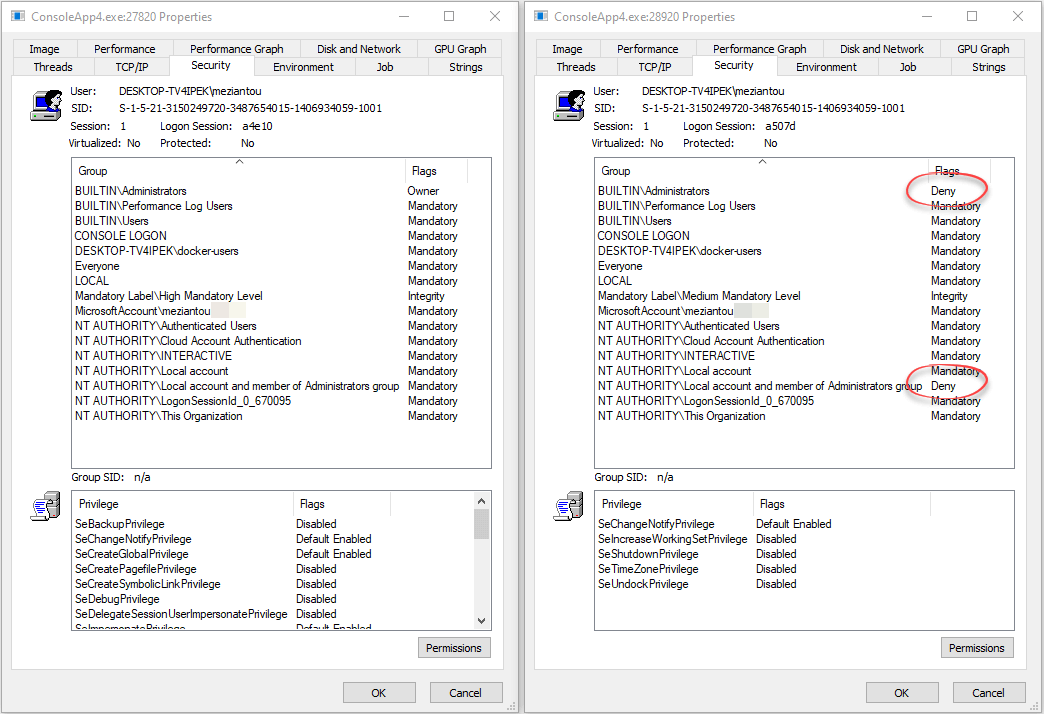The image size is (1044, 714).
Task: Click Cancel in the 27820 Properties window
Action: click(x=465, y=693)
